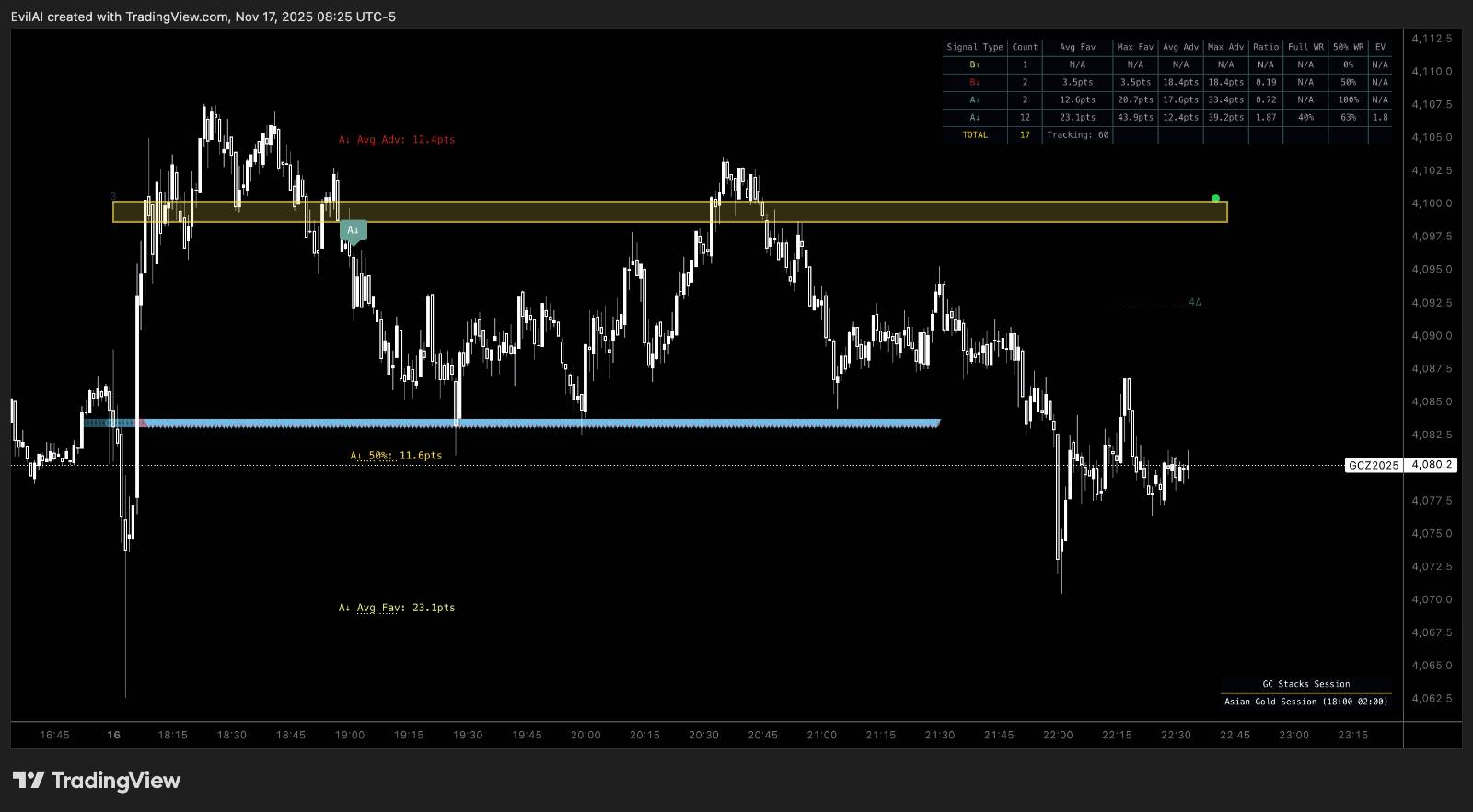Screen dimensions: 1473x812
Task: Click the TOTAL row in the stats table
Action: pos(974,134)
